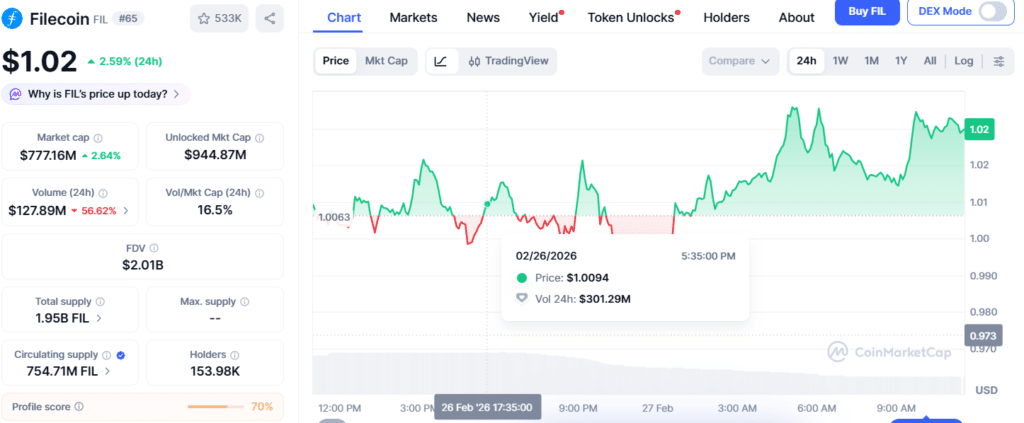Click the 153.98K holders value
The height and width of the screenshot is (423, 1024).
pyautogui.click(x=215, y=371)
